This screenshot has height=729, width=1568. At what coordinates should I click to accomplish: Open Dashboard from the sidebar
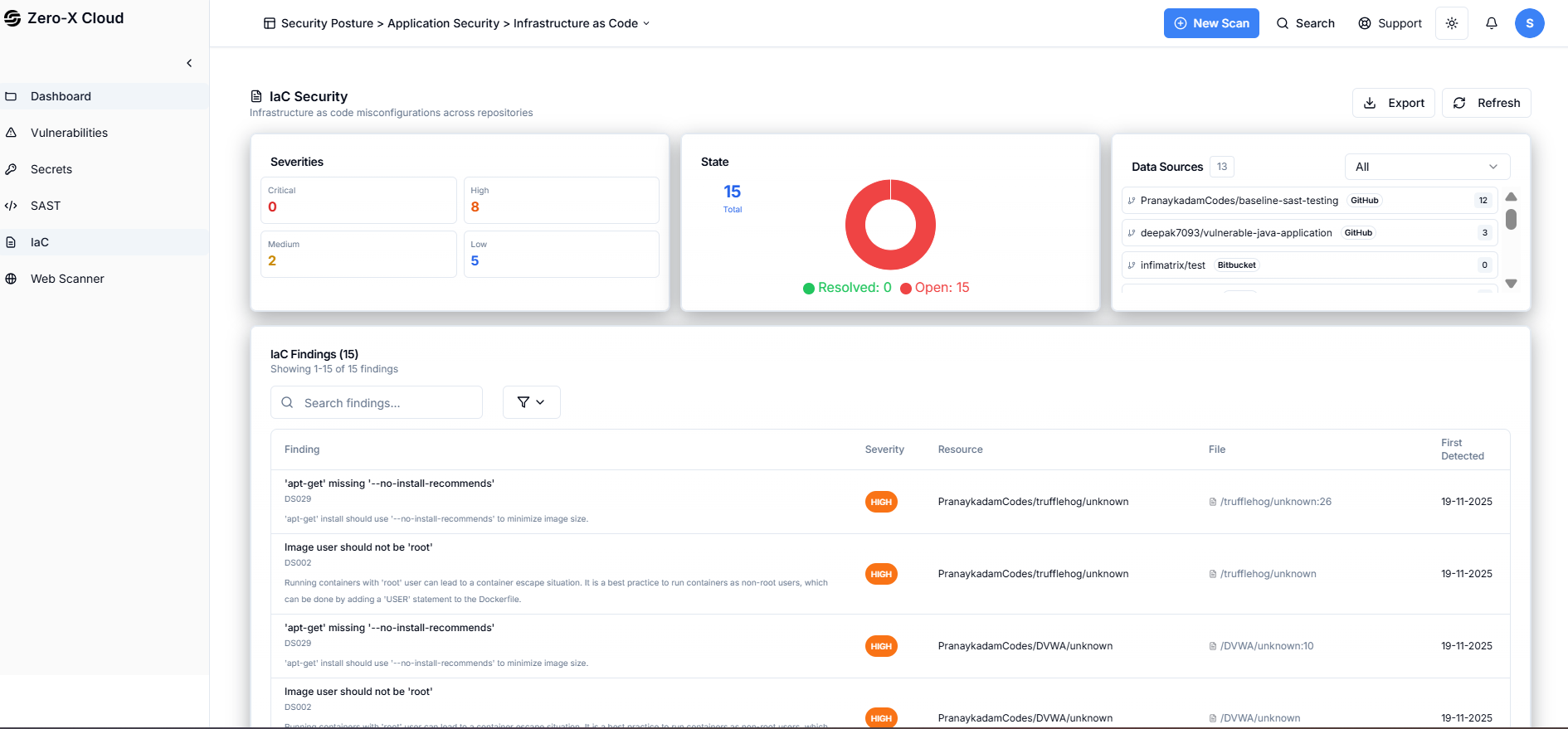click(x=104, y=96)
